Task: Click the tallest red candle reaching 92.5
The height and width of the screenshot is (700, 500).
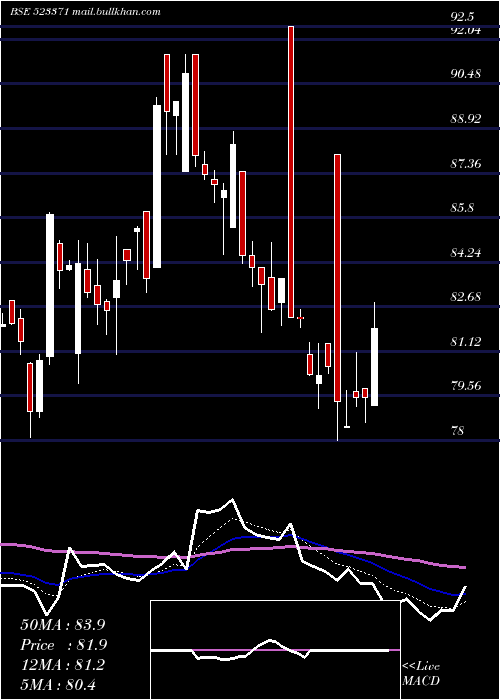Action: pyautogui.click(x=291, y=172)
